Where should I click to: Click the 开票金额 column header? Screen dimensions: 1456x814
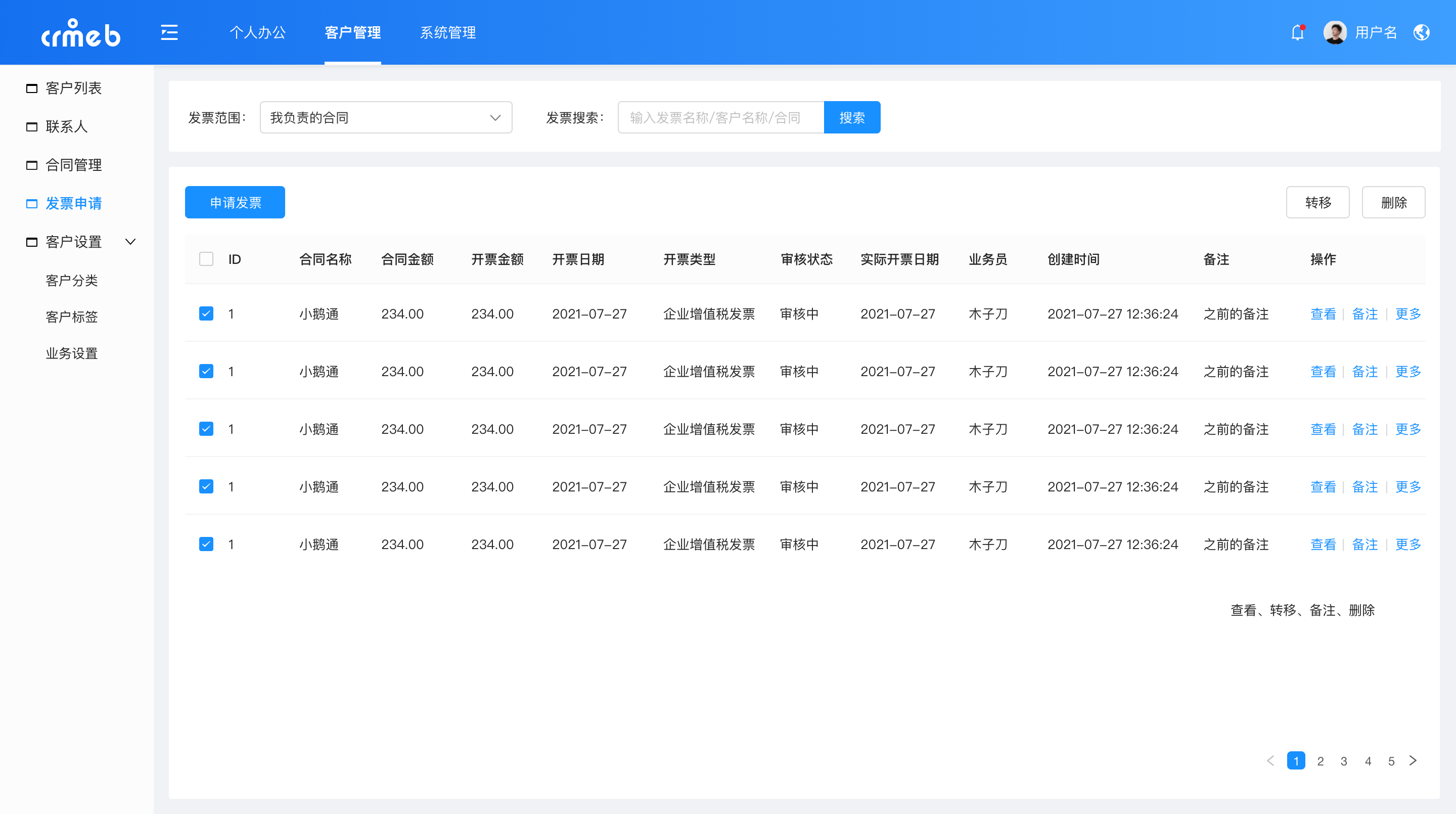tap(497, 259)
